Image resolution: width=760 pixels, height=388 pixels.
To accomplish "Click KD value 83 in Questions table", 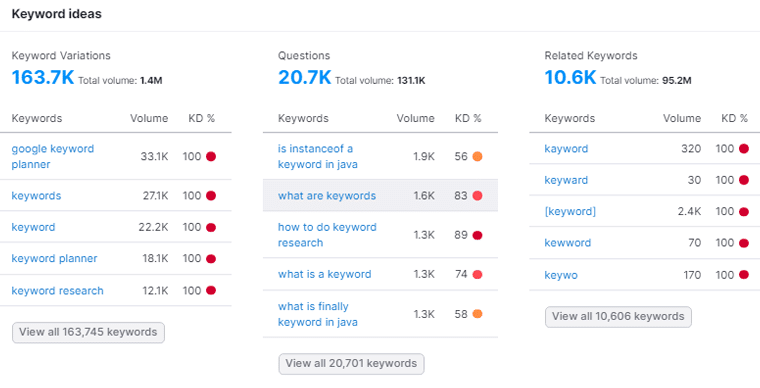I will (461, 196).
